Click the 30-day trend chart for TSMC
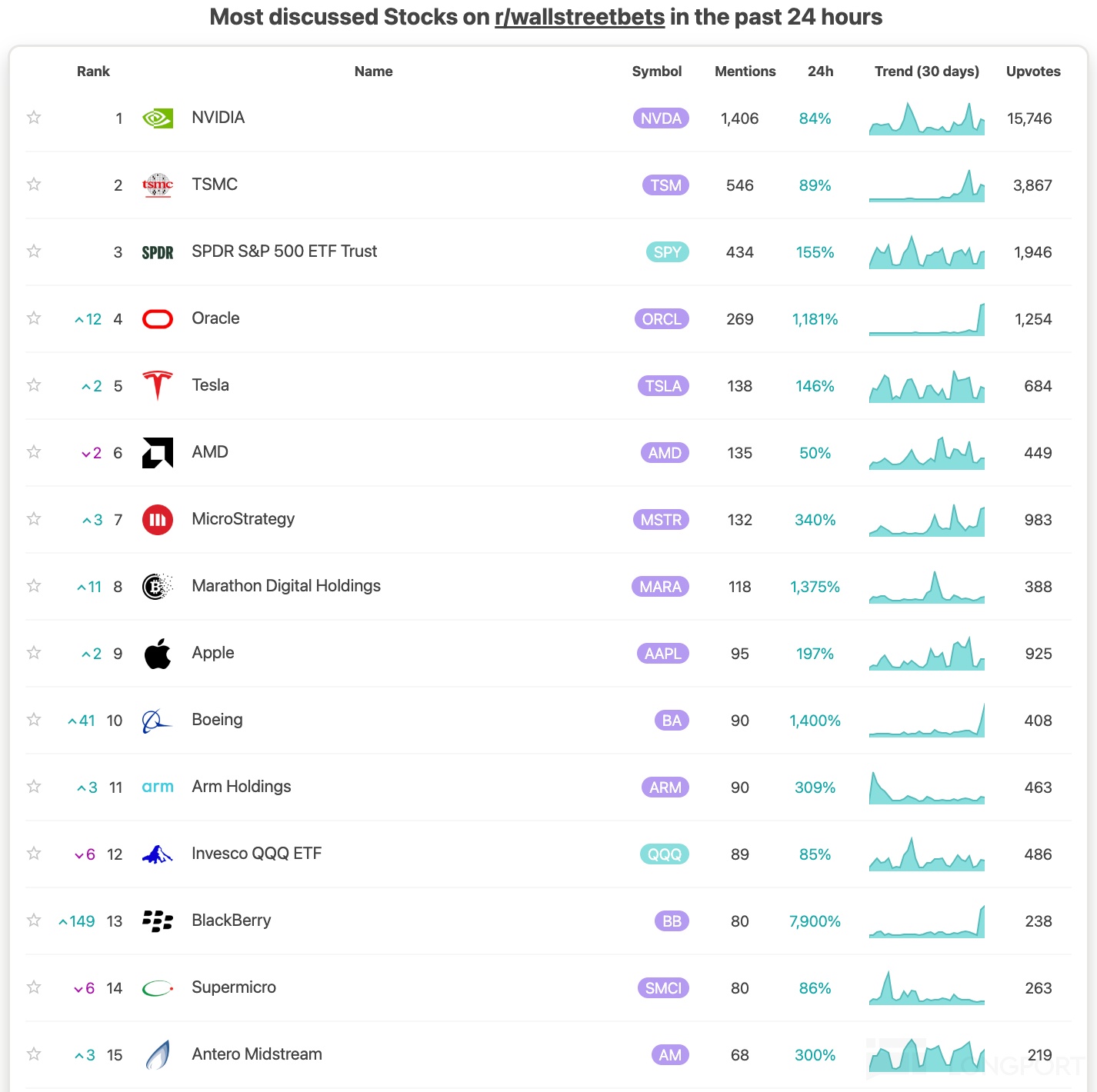This screenshot has width=1097, height=1092. (x=926, y=186)
